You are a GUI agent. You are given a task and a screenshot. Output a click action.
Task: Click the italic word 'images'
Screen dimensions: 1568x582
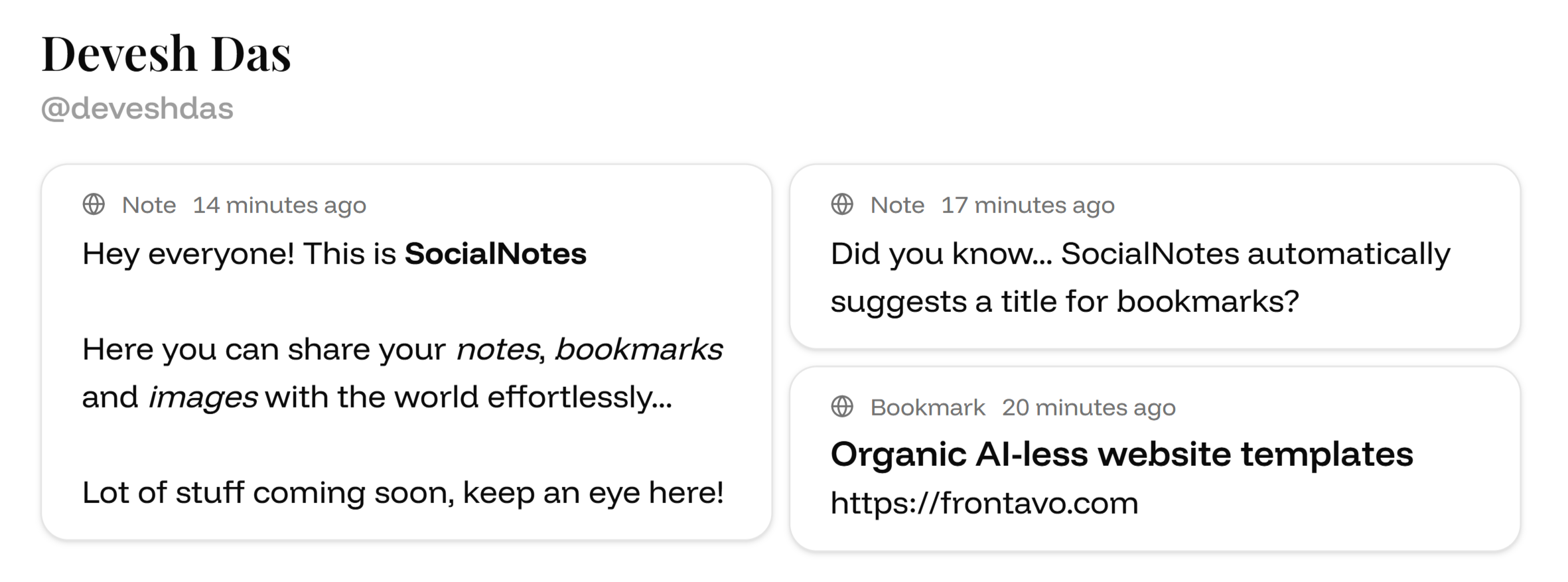(203, 398)
